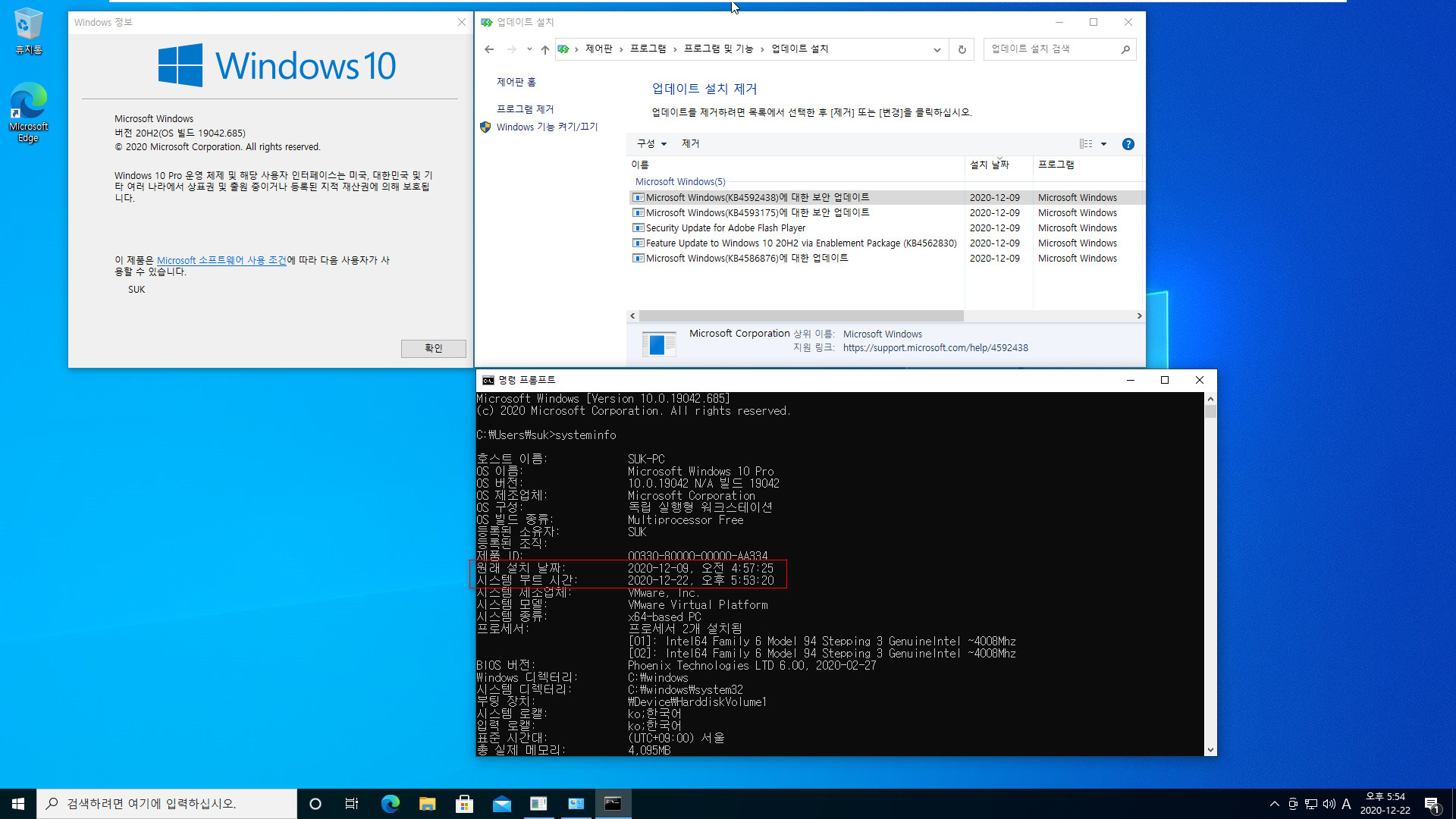This screenshot has height=819, width=1456.
Task: Expand the view options dropdown arrow
Action: [x=1103, y=144]
